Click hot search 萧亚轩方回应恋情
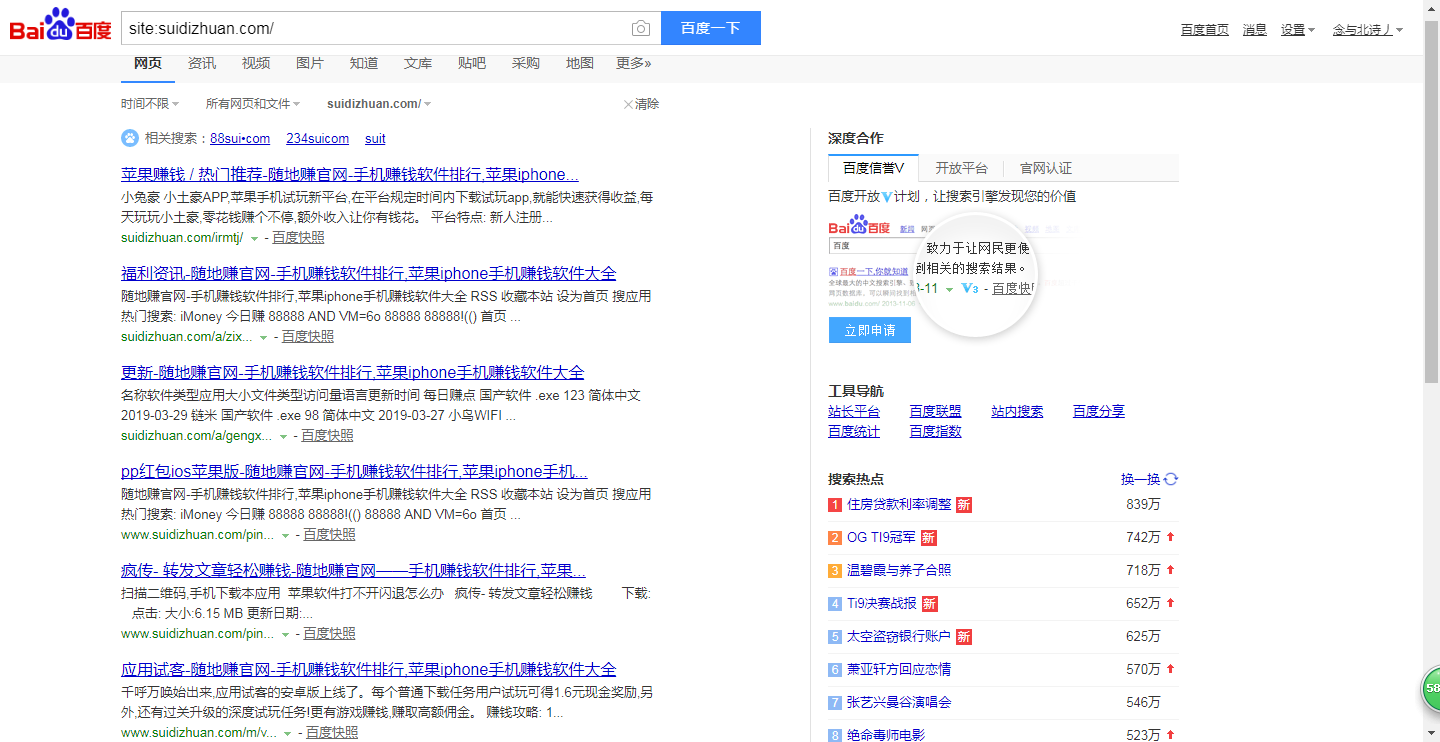This screenshot has width=1440, height=742. pyautogui.click(x=899, y=670)
